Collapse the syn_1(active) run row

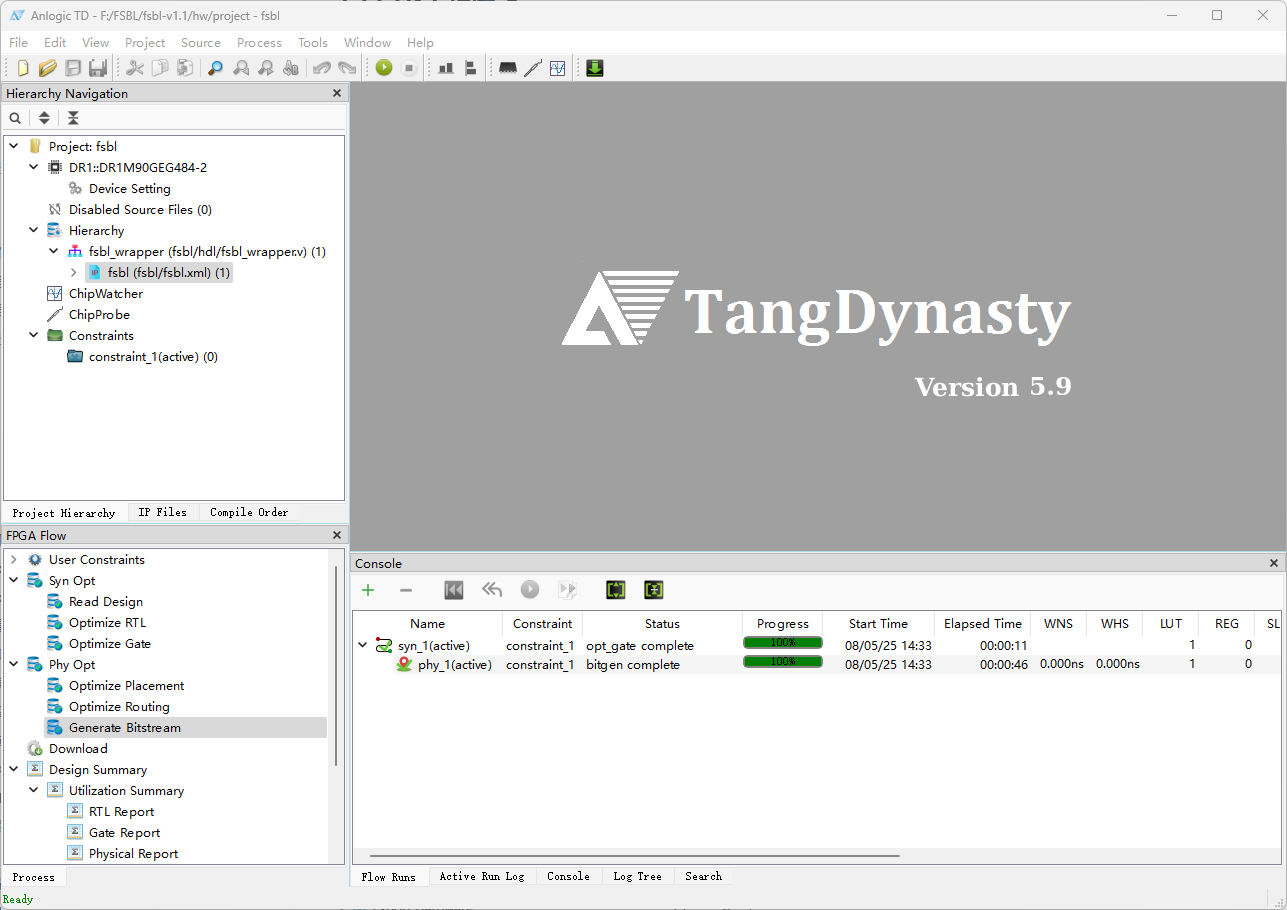coord(363,645)
